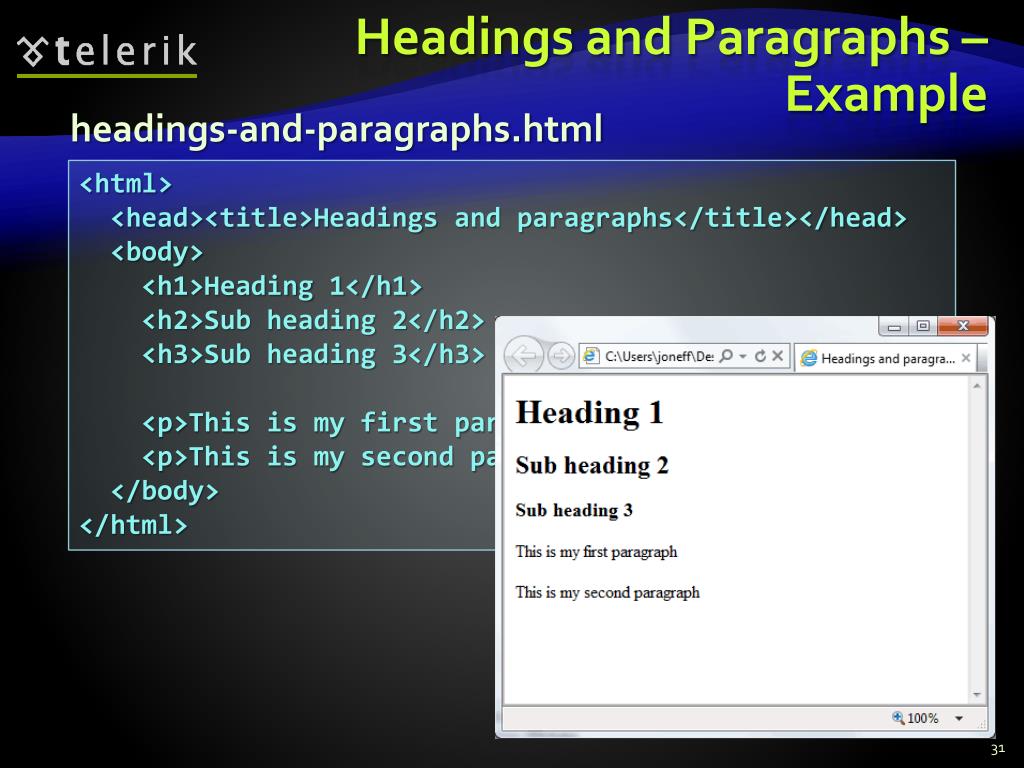
Task: Go back with the browser Back arrow
Action: click(524, 355)
